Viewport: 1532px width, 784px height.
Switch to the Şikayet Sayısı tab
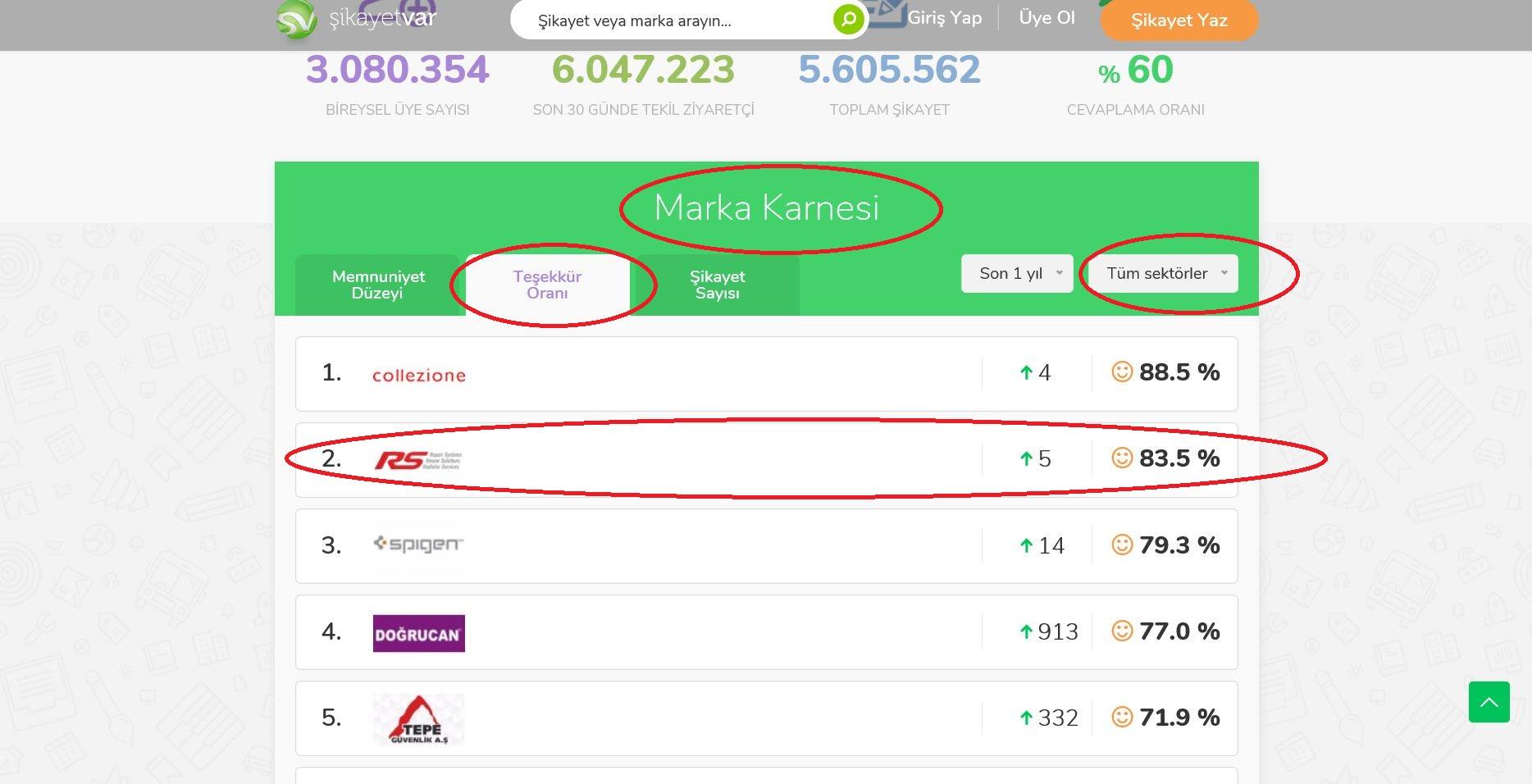(x=718, y=285)
